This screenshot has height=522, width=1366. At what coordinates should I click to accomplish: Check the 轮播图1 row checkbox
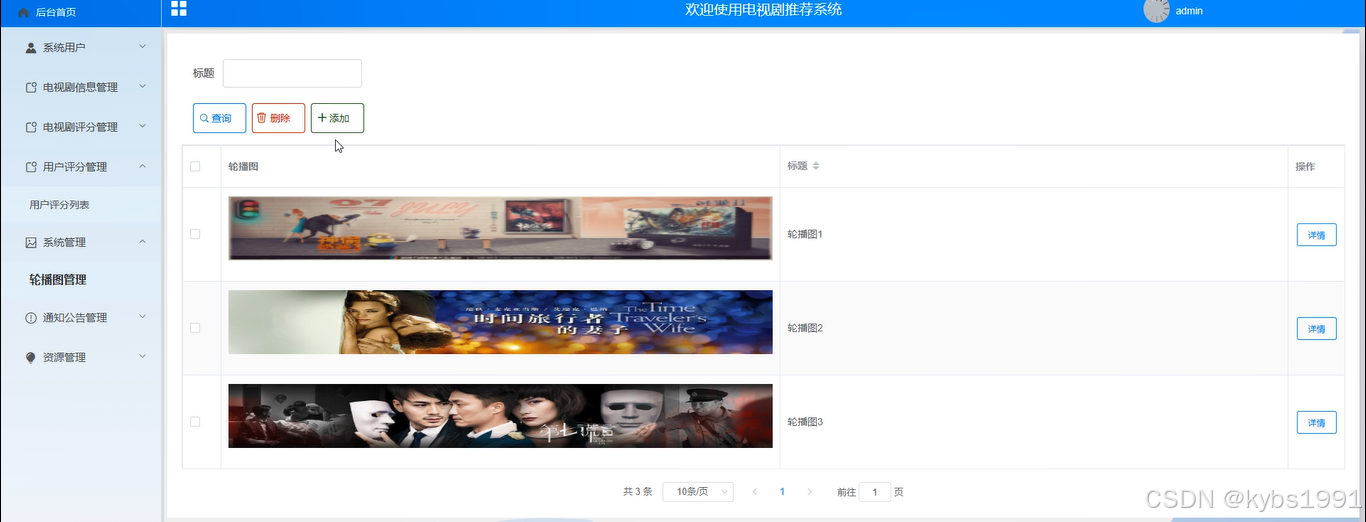coord(195,234)
